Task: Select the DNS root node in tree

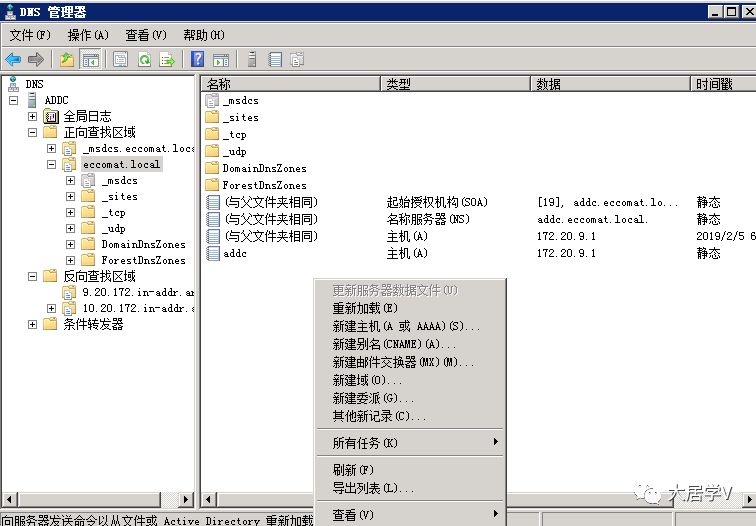Action: pyautogui.click(x=34, y=84)
